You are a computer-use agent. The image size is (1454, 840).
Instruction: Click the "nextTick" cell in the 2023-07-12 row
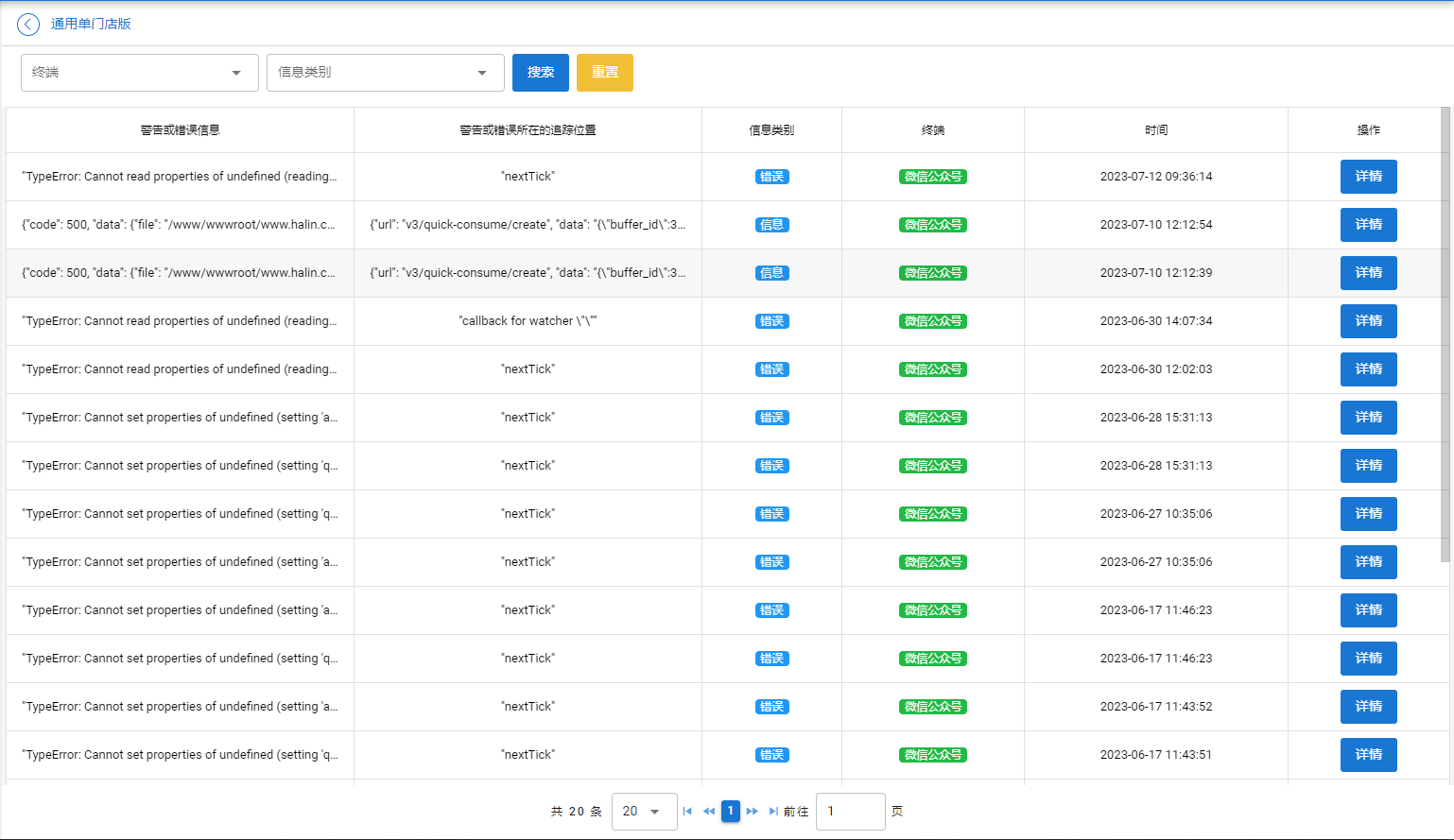(528, 177)
